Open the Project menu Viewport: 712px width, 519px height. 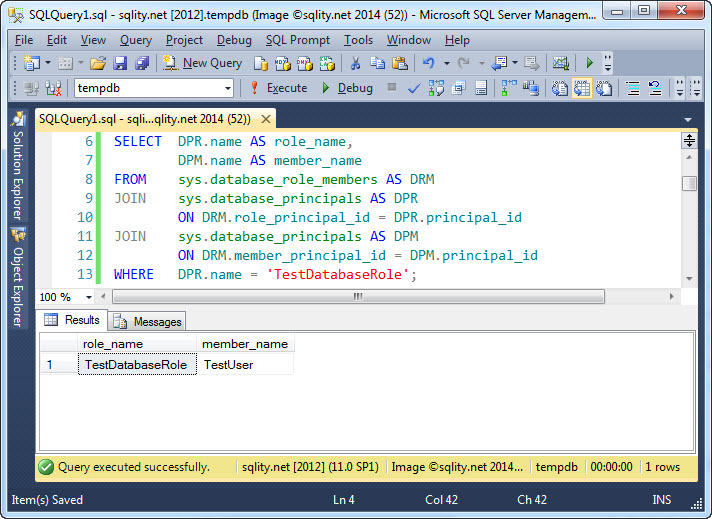coord(184,40)
